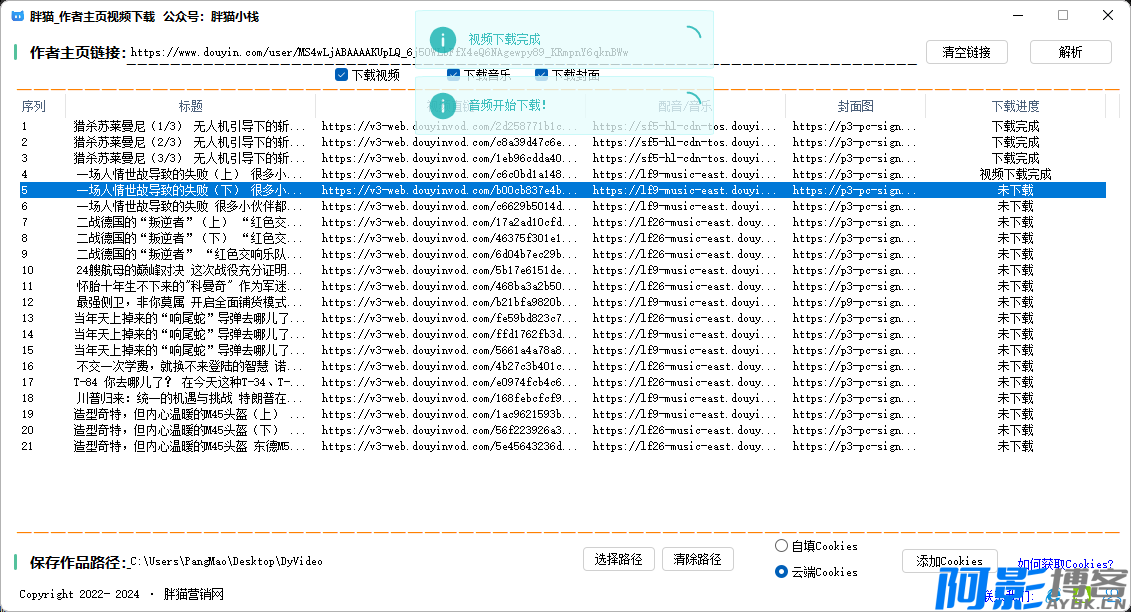The height and width of the screenshot is (612, 1131).
Task: Click 视频下载完成 status in row 4
Action: pos(1016,174)
